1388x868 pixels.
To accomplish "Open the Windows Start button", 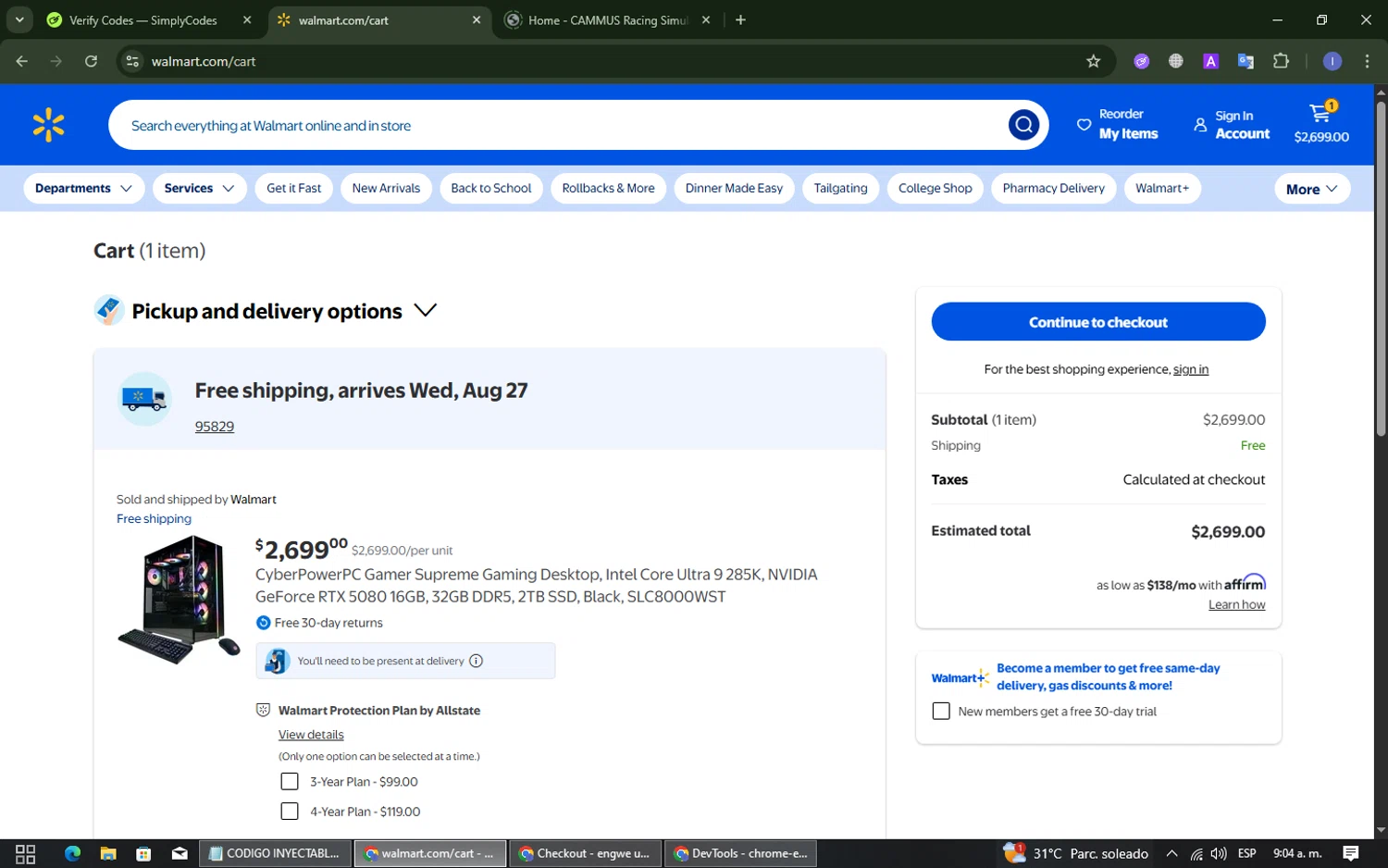I will pos(25,854).
